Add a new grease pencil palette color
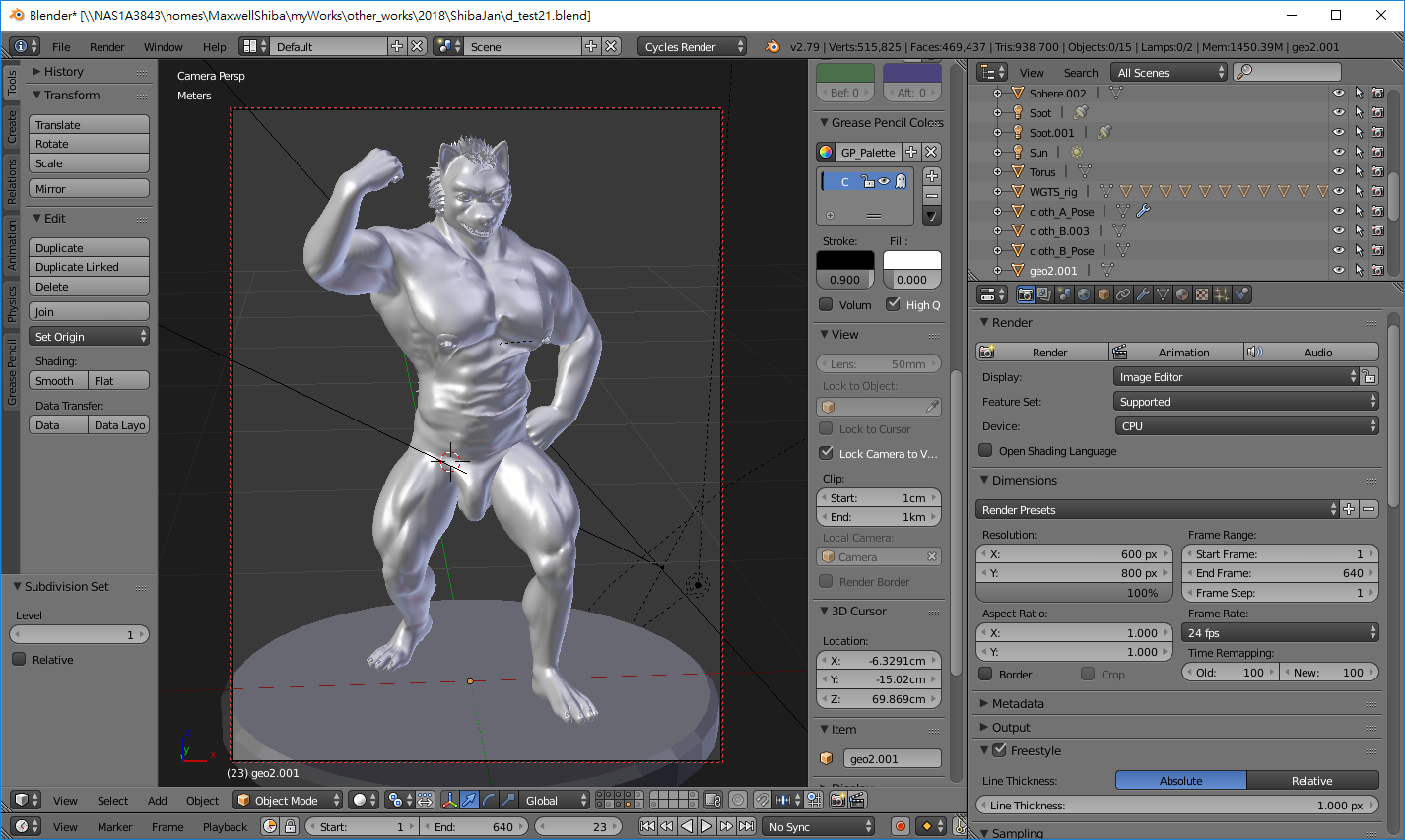Image resolution: width=1405 pixels, height=840 pixels. (x=932, y=176)
